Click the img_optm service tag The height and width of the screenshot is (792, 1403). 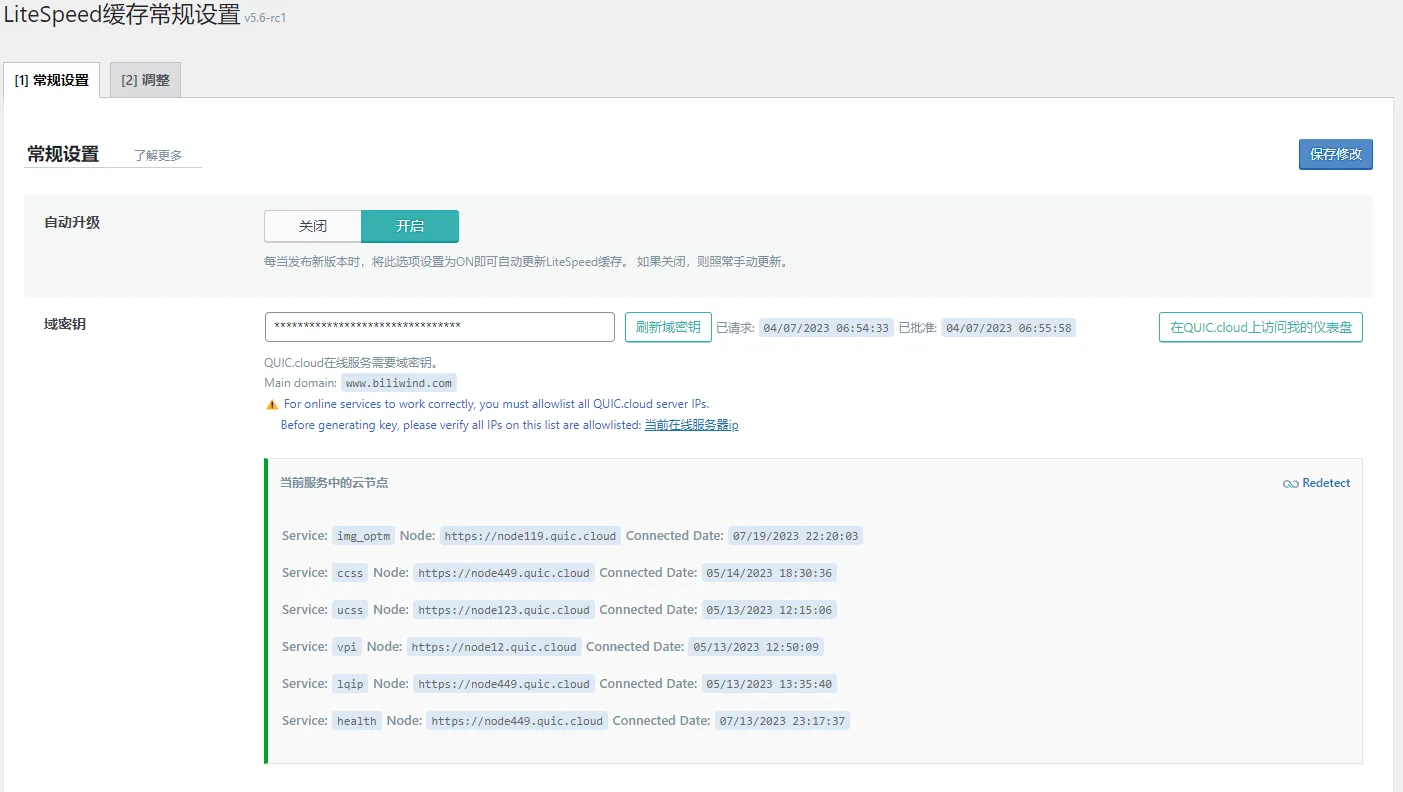pyautogui.click(x=364, y=536)
